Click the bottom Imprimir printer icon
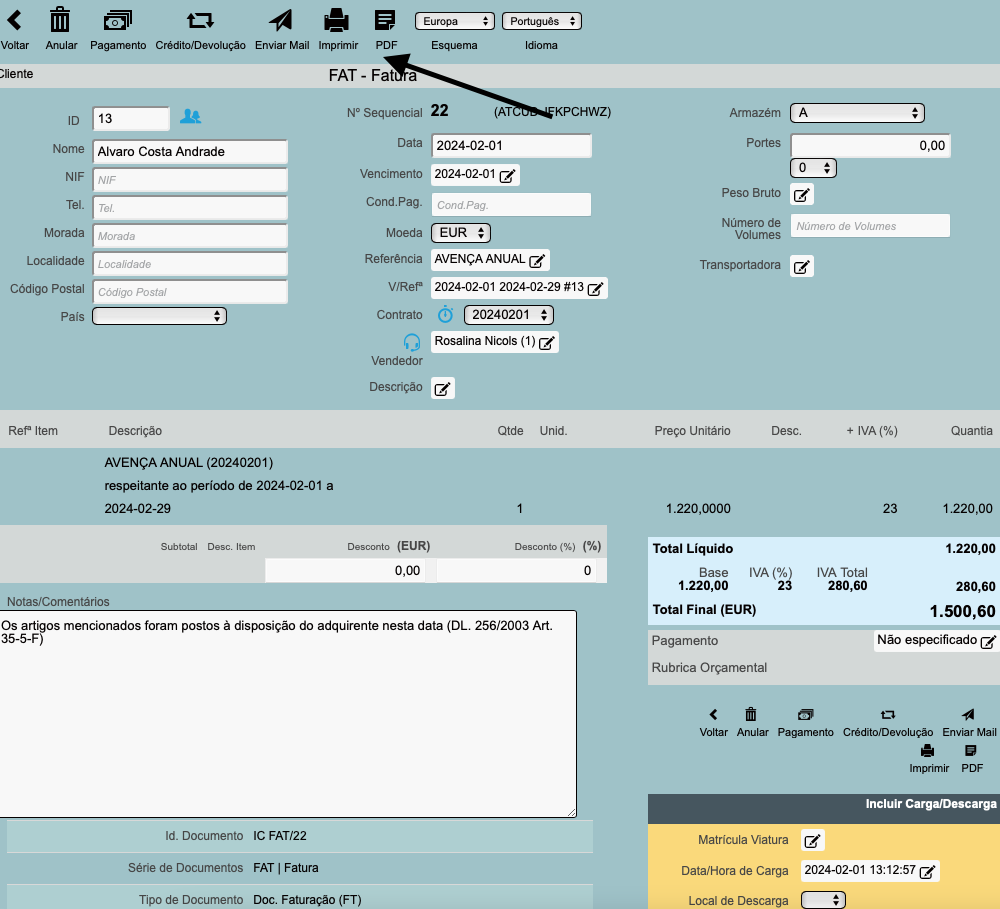This screenshot has width=1000, height=909. 928,751
